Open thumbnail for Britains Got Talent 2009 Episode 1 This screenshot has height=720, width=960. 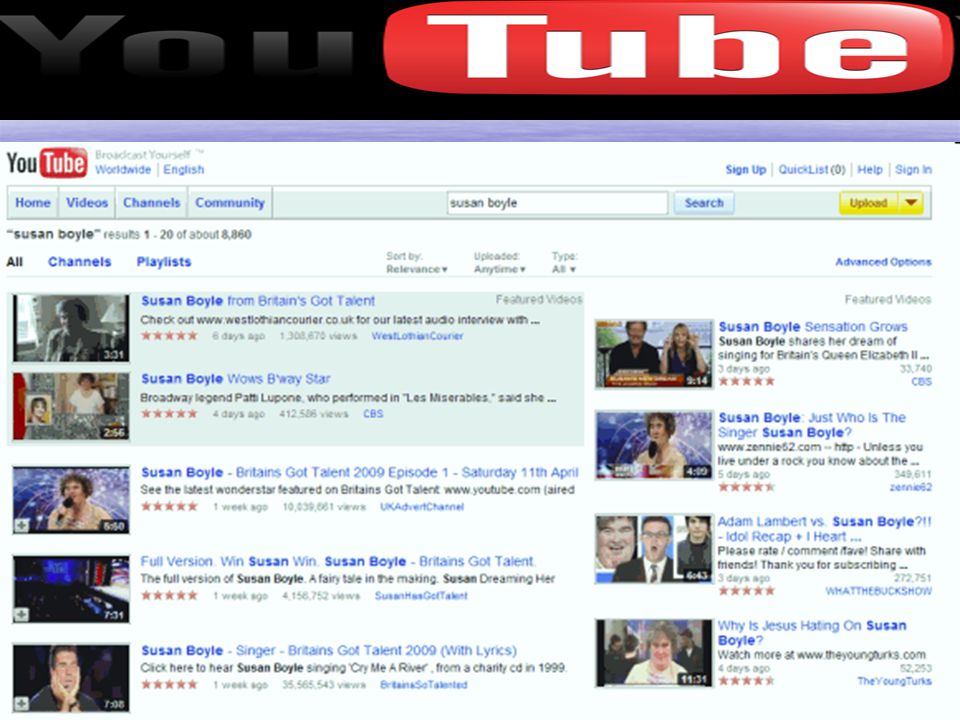(71, 500)
